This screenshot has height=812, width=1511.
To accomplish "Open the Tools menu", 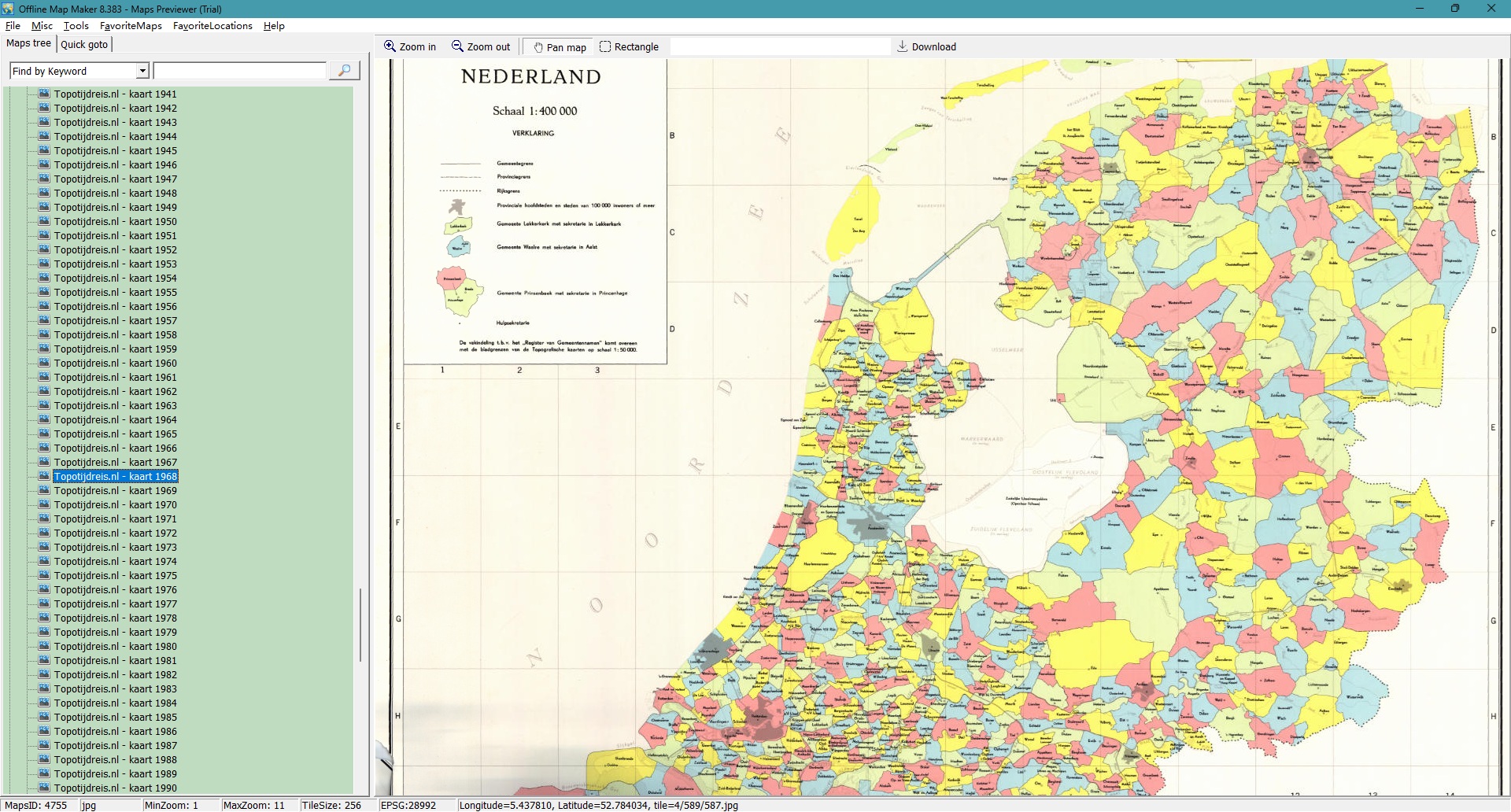I will coord(76,26).
